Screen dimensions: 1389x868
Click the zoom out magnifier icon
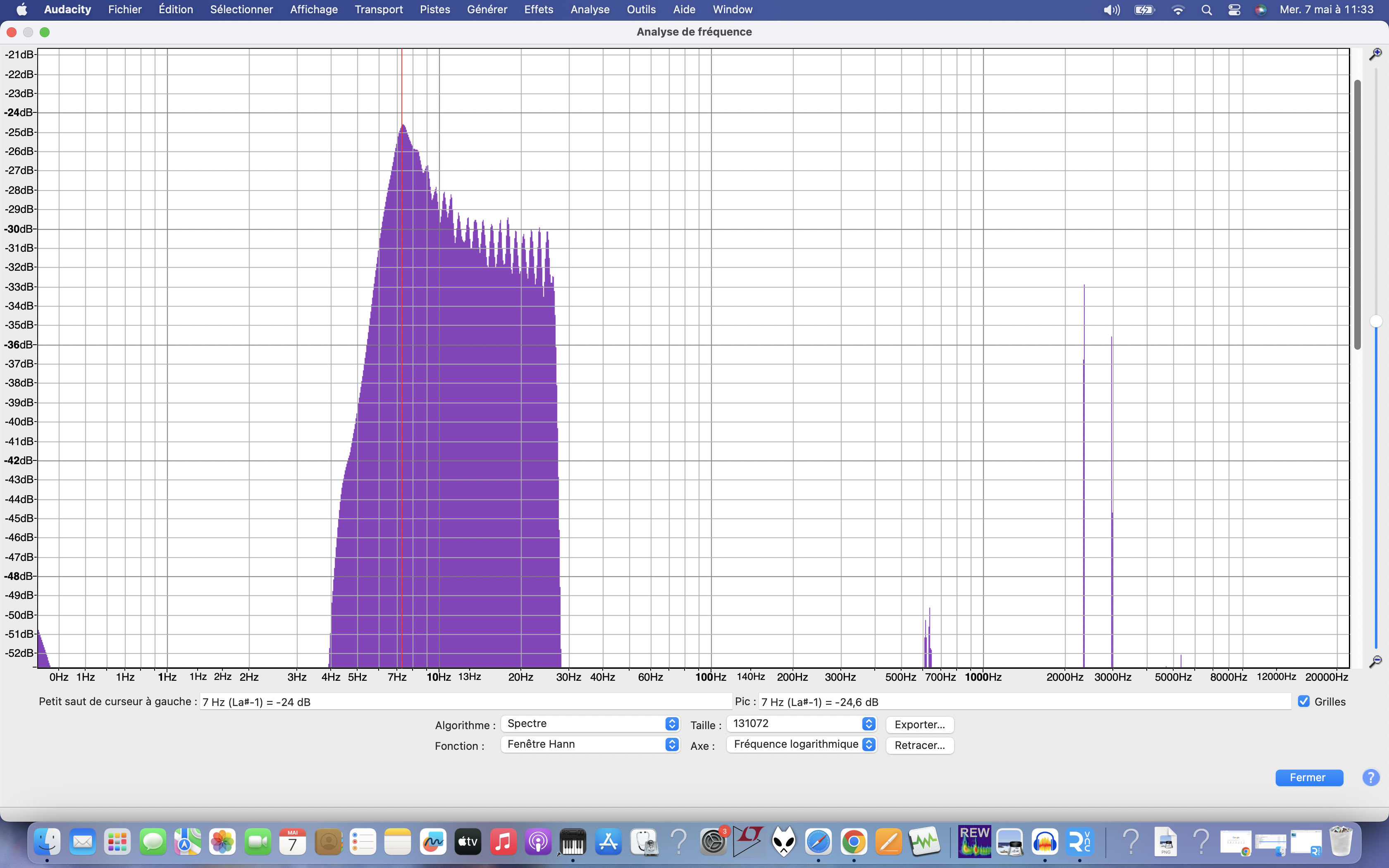[1375, 661]
